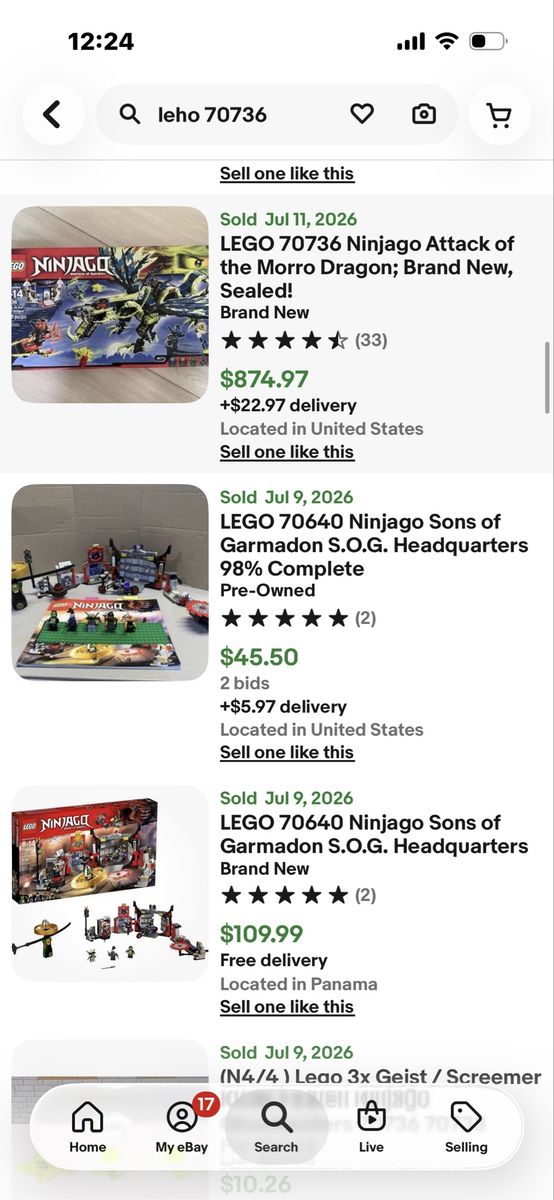Open brand new 70640 box image
This screenshot has width=554, height=1200.
[110, 884]
